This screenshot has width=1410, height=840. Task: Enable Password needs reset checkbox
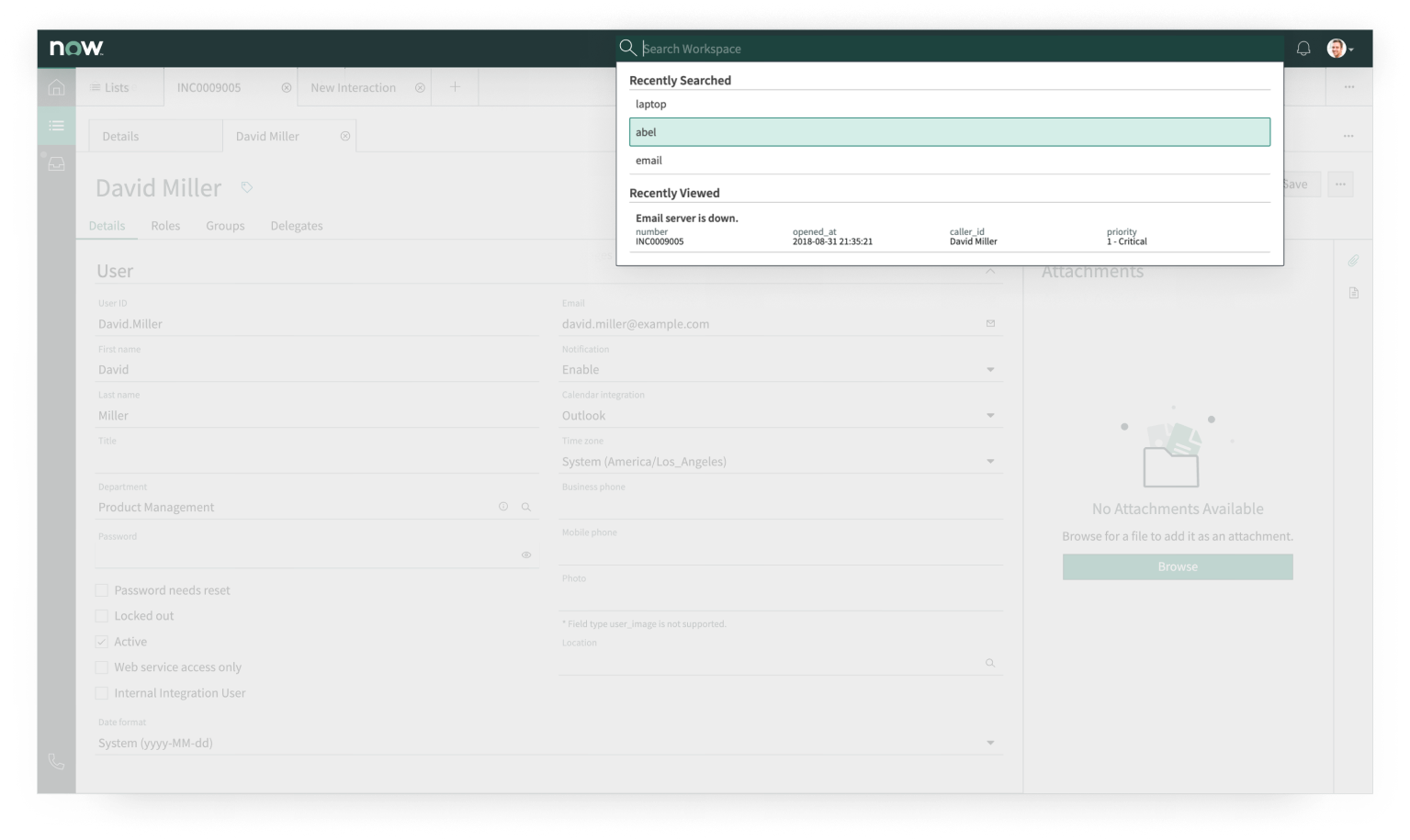[102, 590]
